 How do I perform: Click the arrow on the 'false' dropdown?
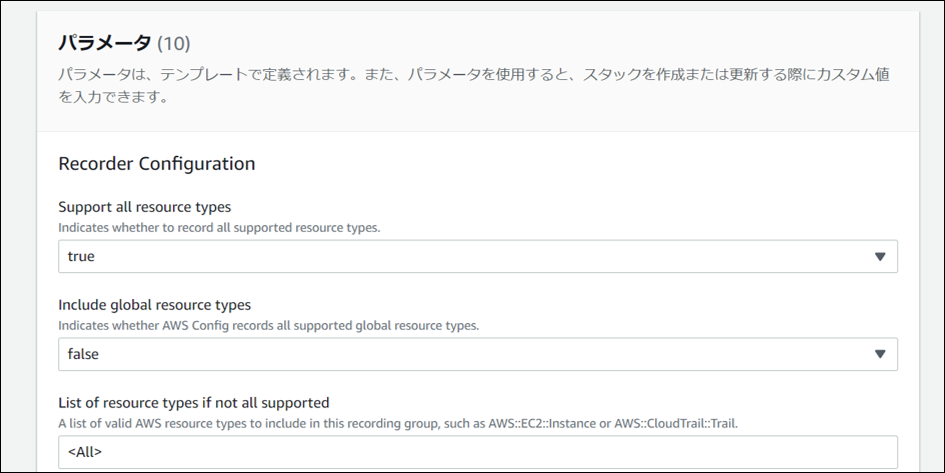tap(880, 354)
